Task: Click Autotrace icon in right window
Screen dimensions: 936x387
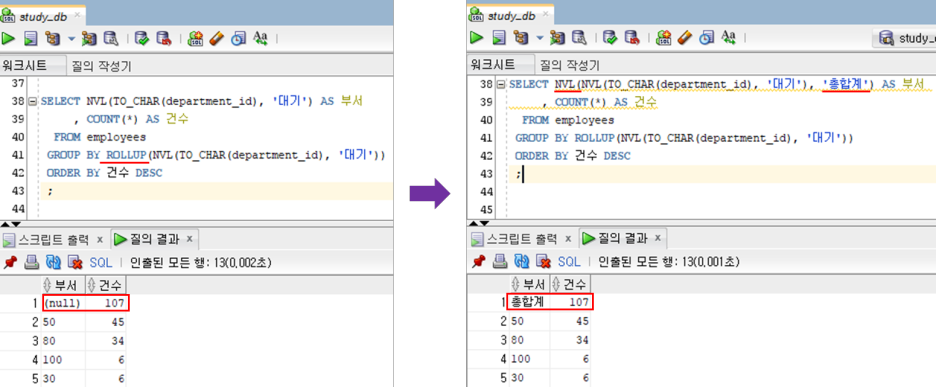Action: coord(558,39)
